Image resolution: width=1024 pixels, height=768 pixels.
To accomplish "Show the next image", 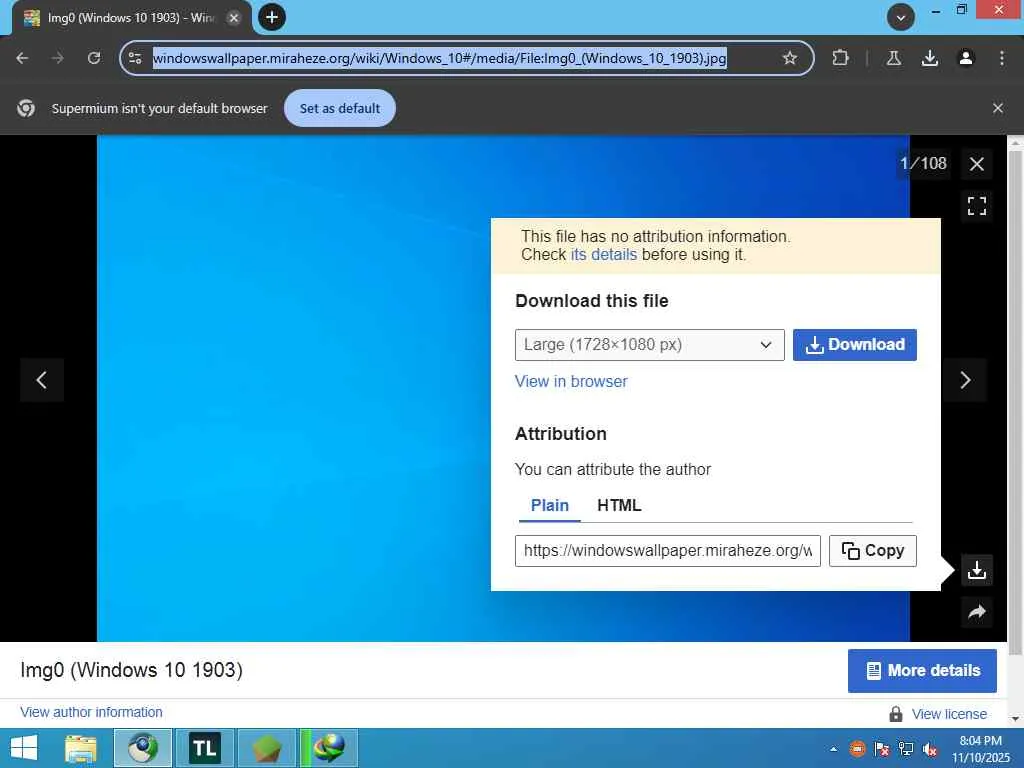I will (965, 379).
